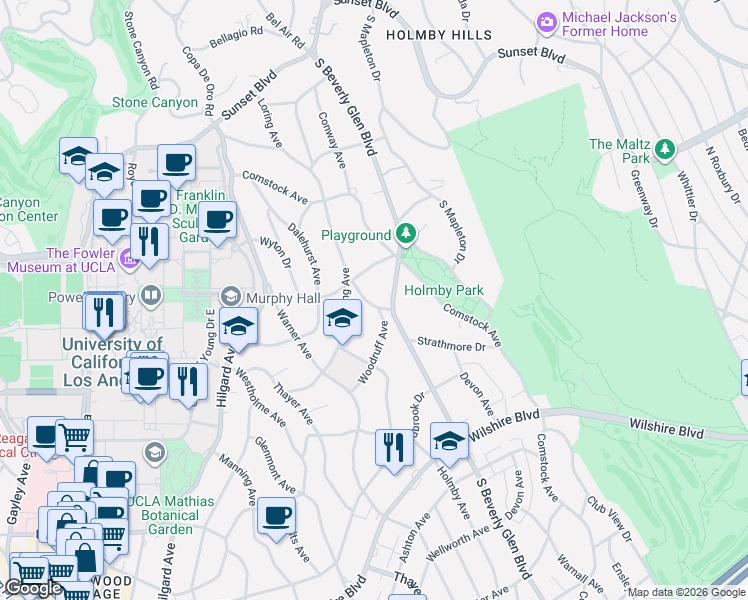
Task: Click the Michael Jackson's Former Home label
Action: tap(619, 24)
